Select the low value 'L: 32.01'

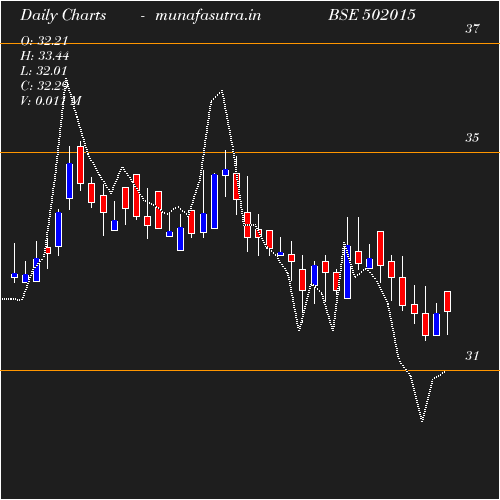44,71
